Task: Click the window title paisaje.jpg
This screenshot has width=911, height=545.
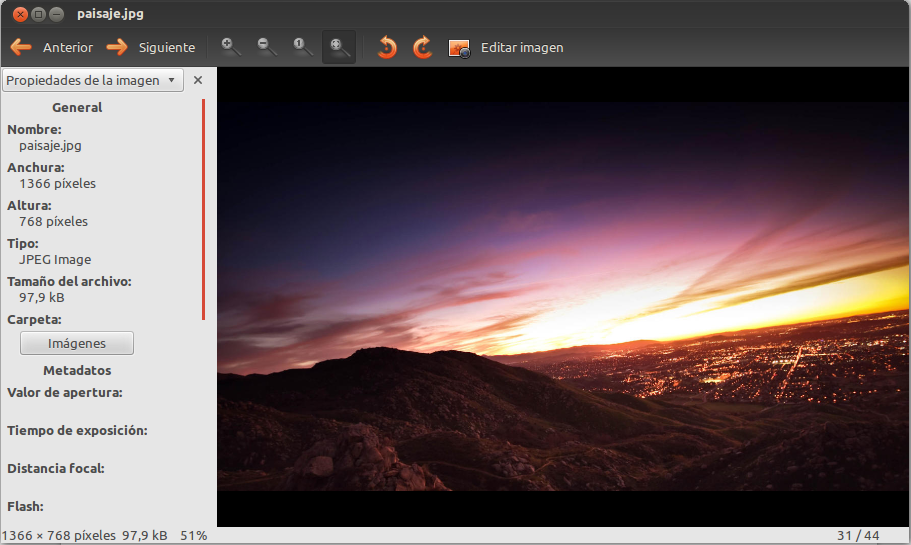Action: pos(110,14)
